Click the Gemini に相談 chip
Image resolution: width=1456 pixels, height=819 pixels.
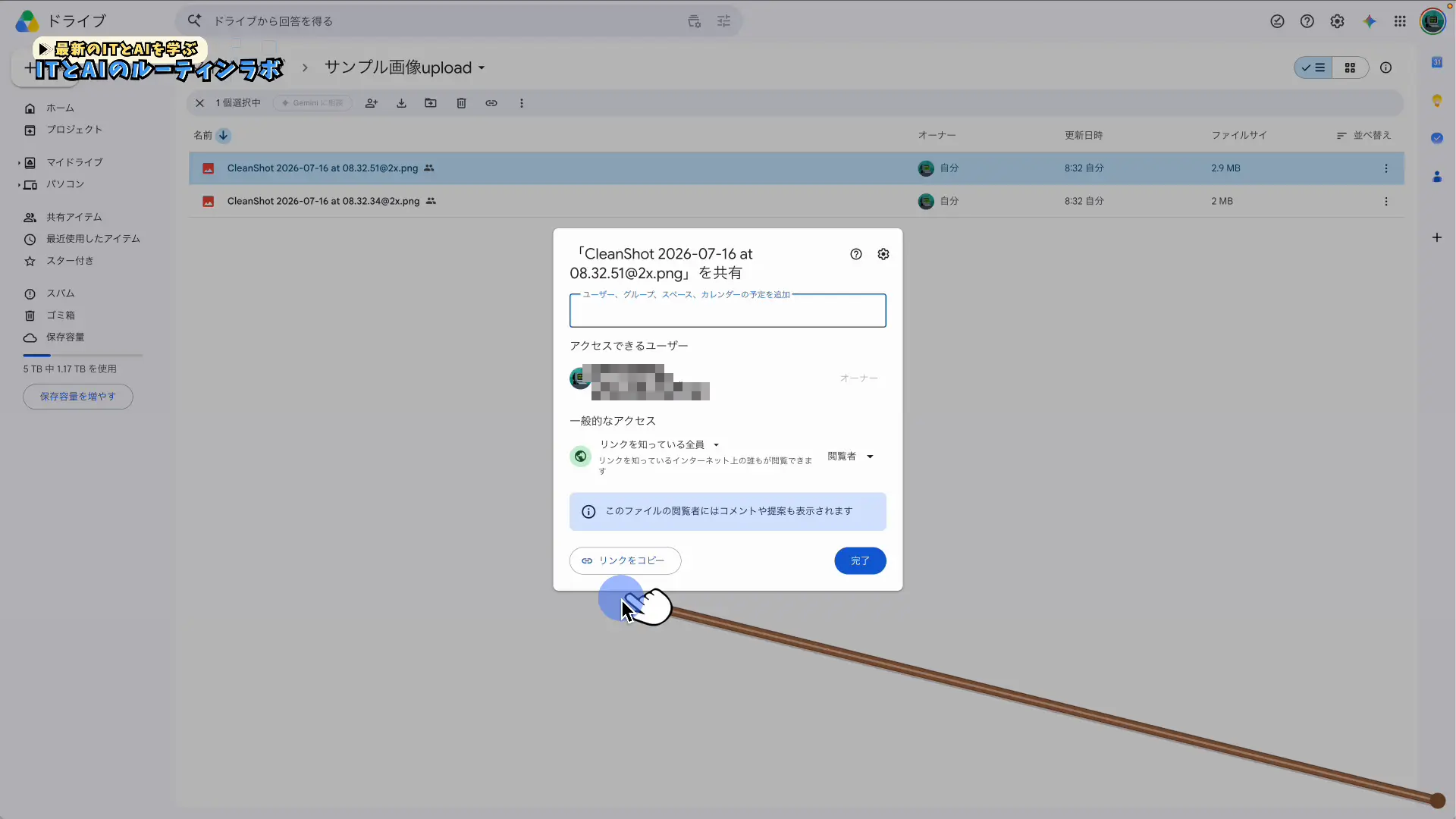pos(312,103)
